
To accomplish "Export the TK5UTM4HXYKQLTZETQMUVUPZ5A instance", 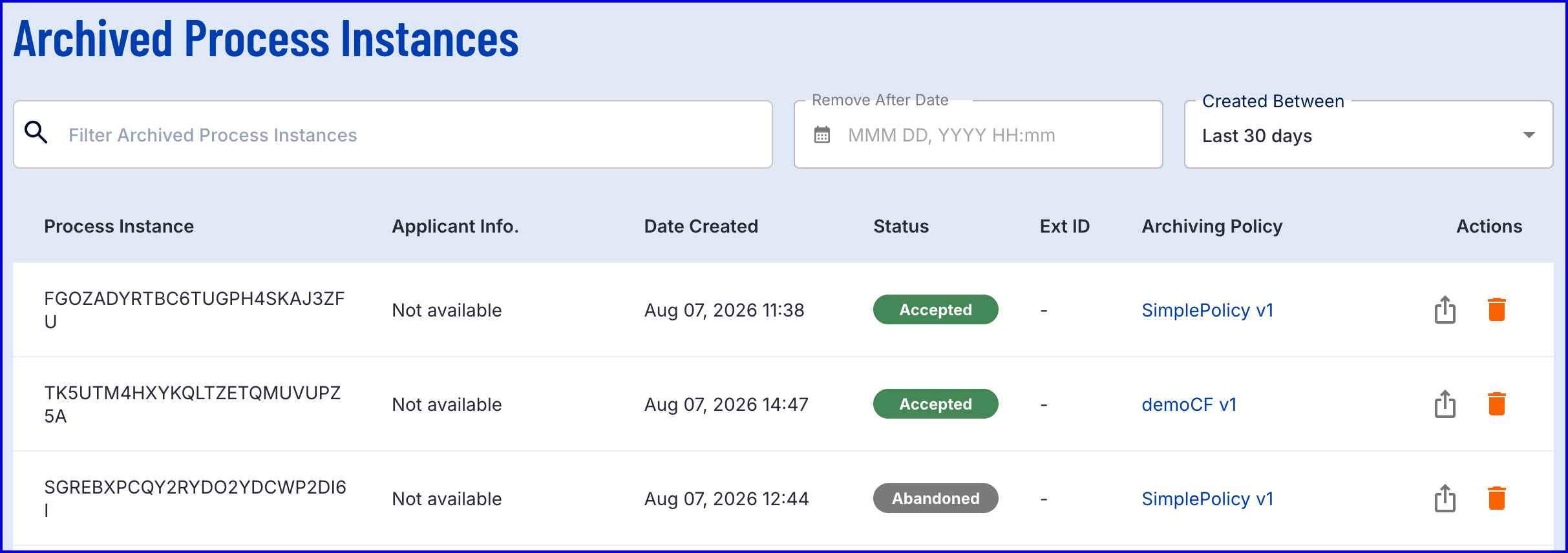I will [1445, 404].
